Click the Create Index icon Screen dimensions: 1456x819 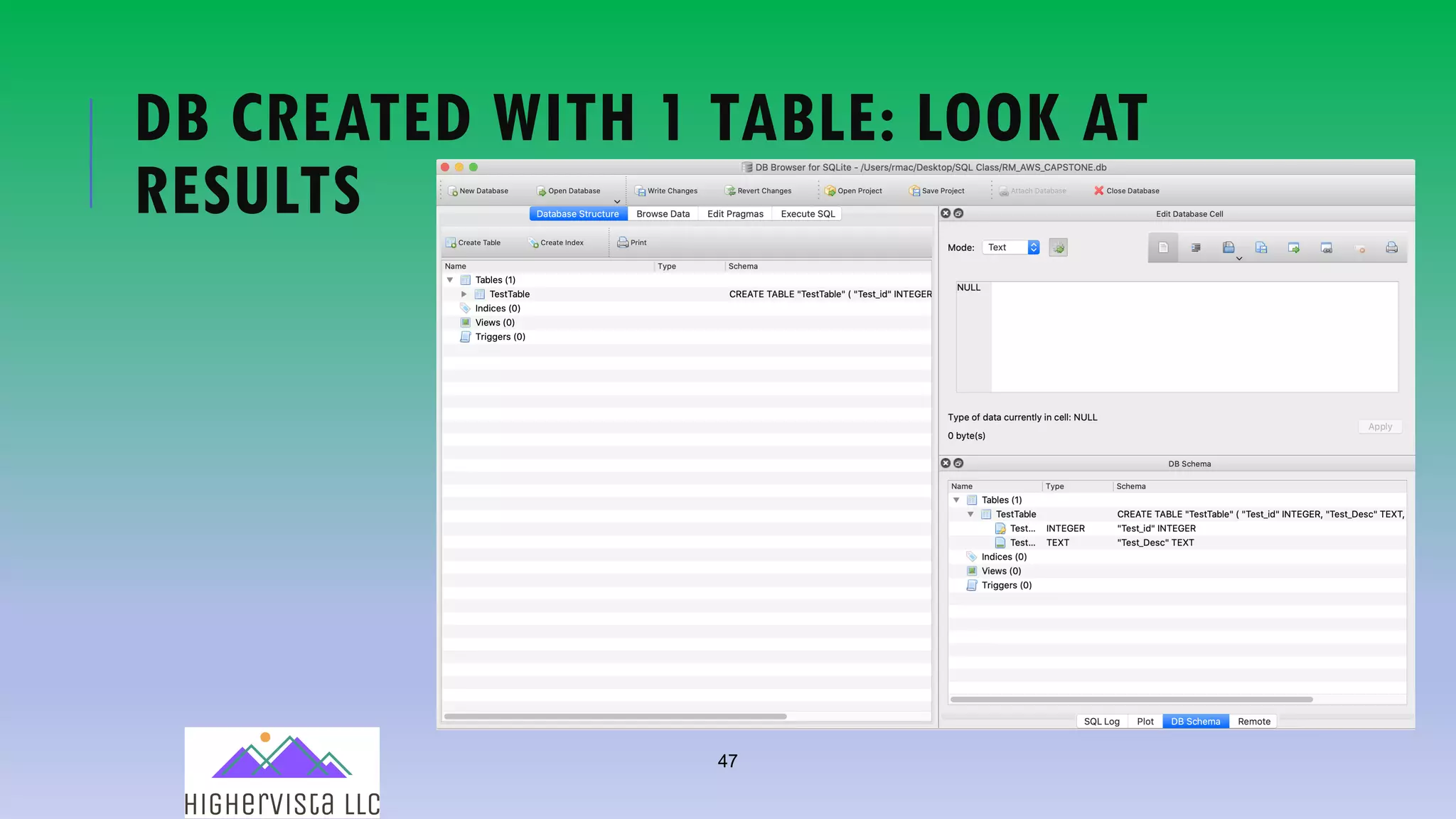click(x=533, y=243)
